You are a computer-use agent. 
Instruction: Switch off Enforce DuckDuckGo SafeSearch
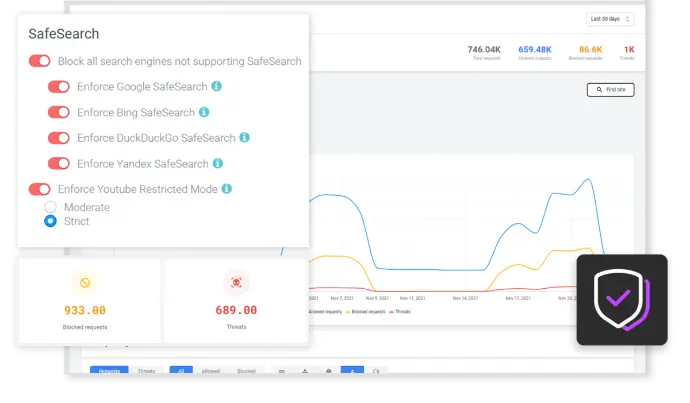[x=59, y=138]
